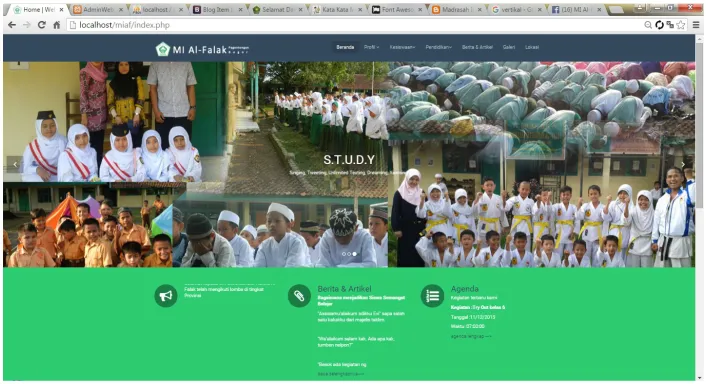Open the Agenda section heading
The width and height of the screenshot is (706, 384).
click(465, 289)
